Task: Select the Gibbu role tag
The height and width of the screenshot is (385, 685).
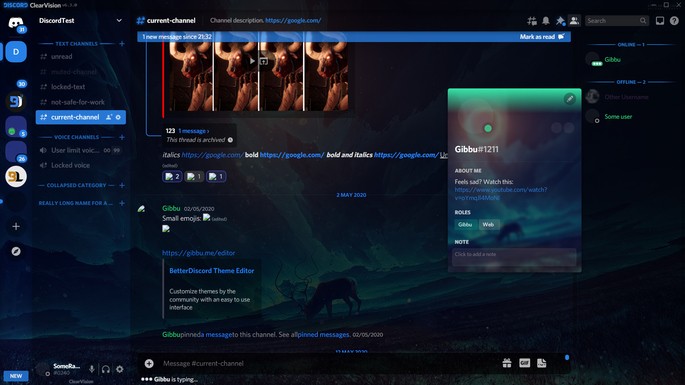Action: [x=465, y=225]
